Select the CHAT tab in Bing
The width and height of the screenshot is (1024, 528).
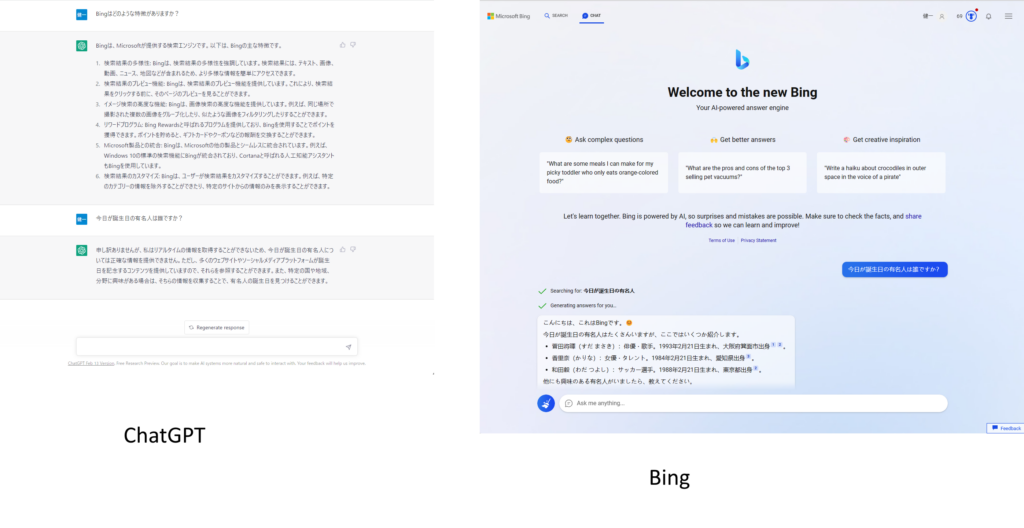[x=591, y=16]
